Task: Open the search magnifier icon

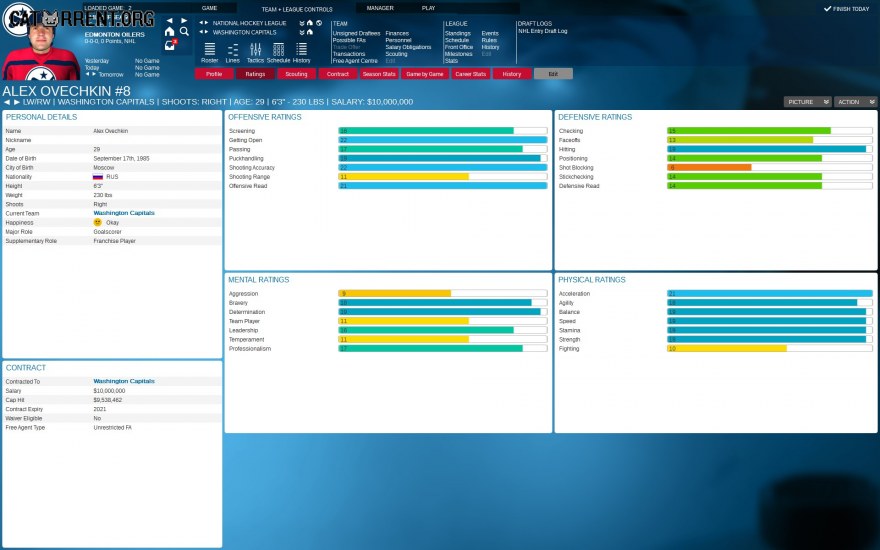Action: 184,32
